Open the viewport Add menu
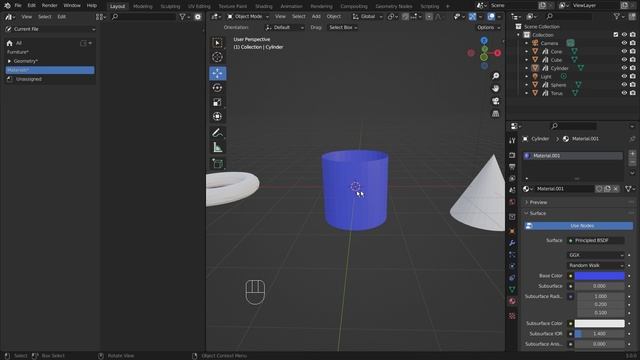 tap(316, 17)
